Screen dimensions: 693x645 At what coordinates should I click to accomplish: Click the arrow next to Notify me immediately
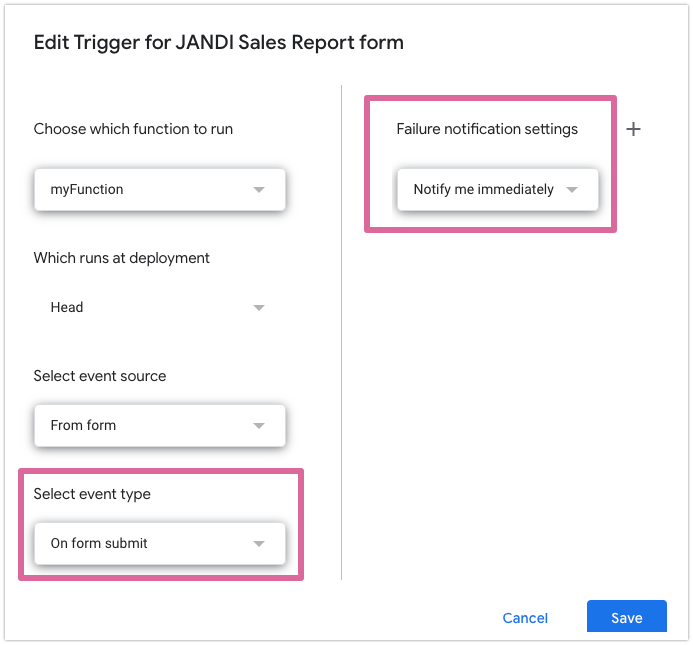[x=572, y=189]
